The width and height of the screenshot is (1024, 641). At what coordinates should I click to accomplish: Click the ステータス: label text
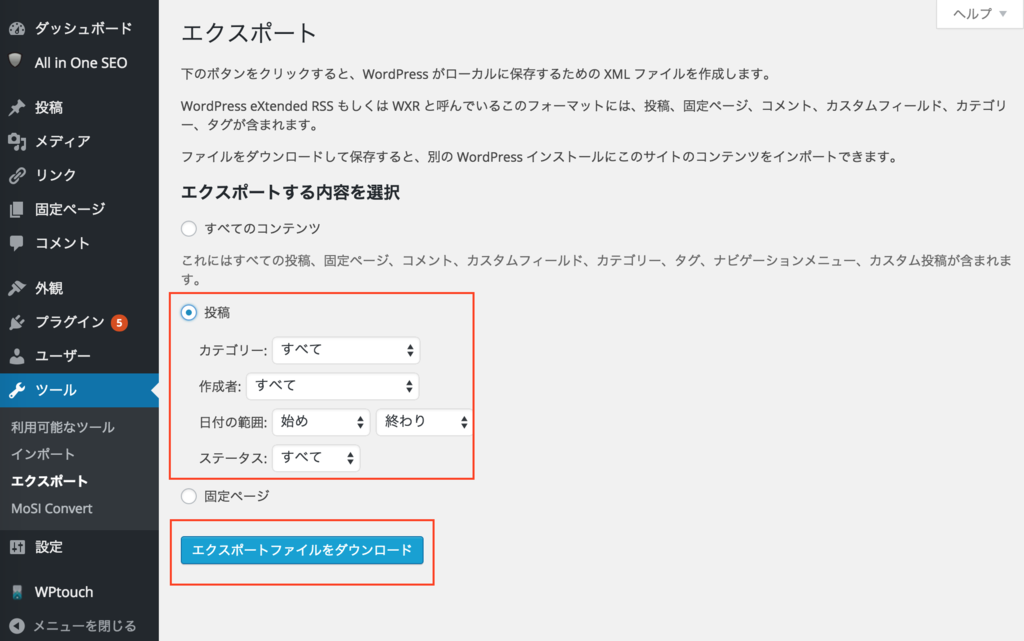coord(232,458)
